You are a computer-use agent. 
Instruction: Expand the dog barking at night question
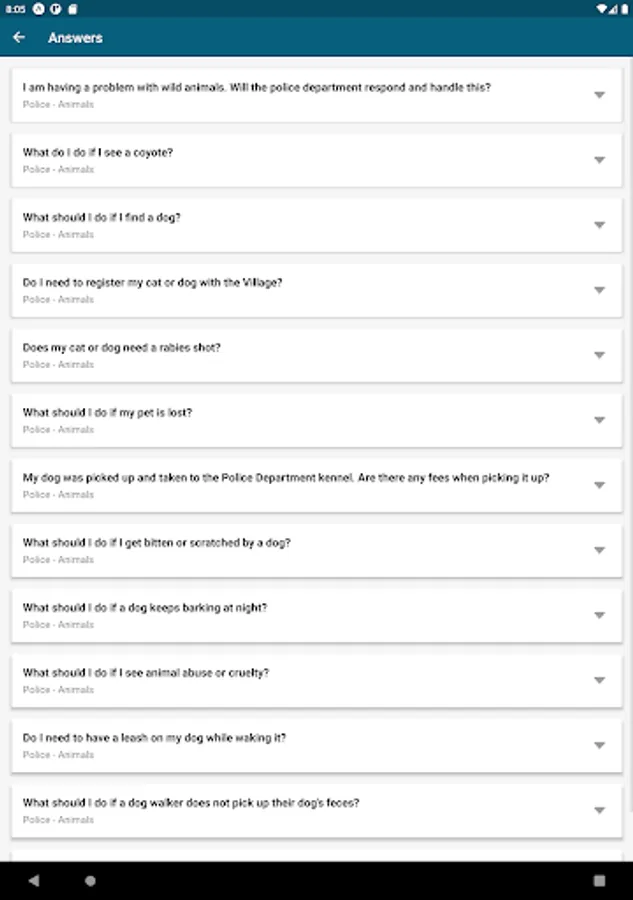coord(599,615)
